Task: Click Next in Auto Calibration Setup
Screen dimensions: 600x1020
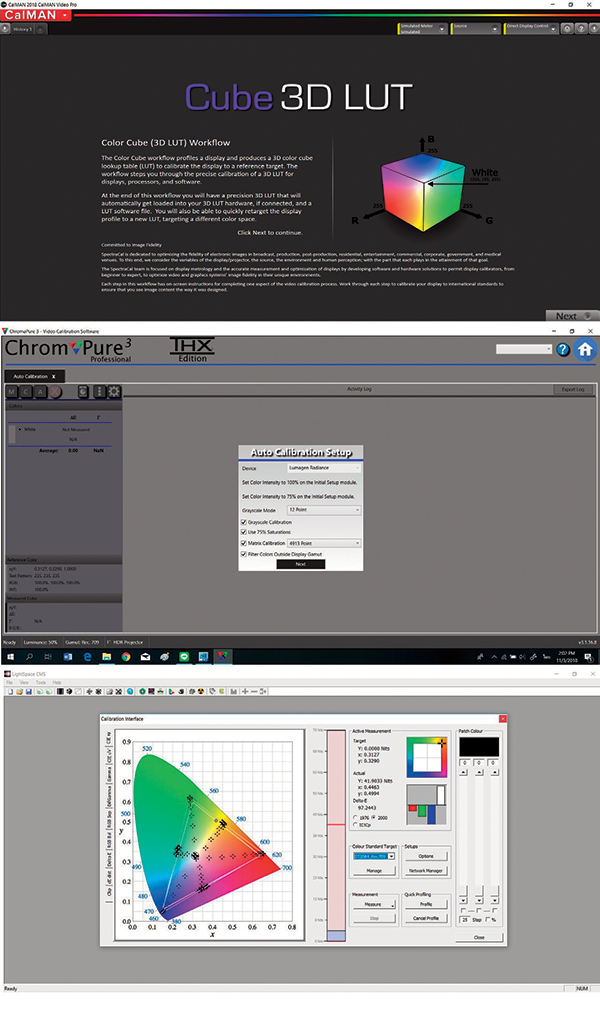Action: (x=301, y=564)
